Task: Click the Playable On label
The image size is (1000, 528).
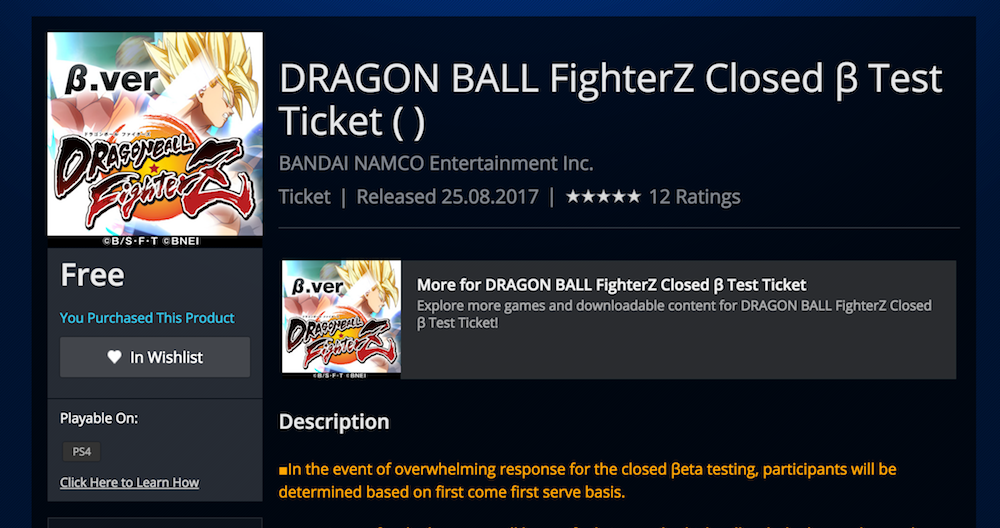Action: coord(99,418)
